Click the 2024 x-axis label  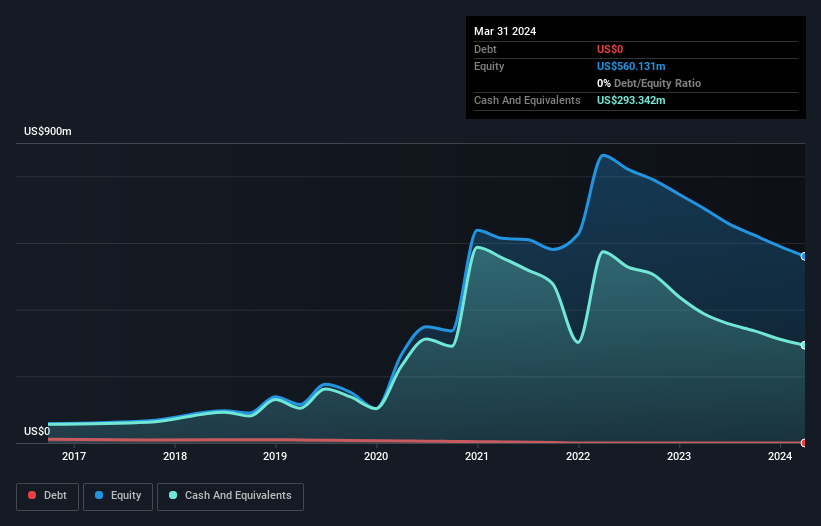[x=780, y=456]
